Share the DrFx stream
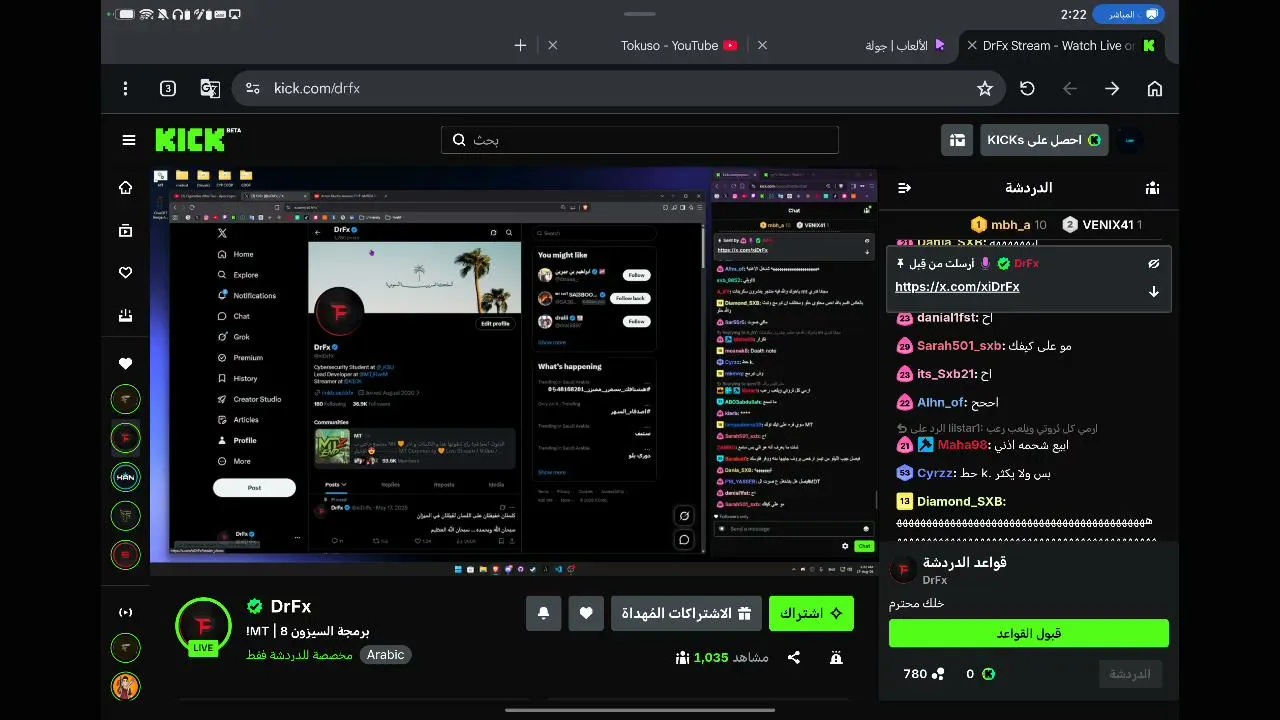 click(x=794, y=657)
